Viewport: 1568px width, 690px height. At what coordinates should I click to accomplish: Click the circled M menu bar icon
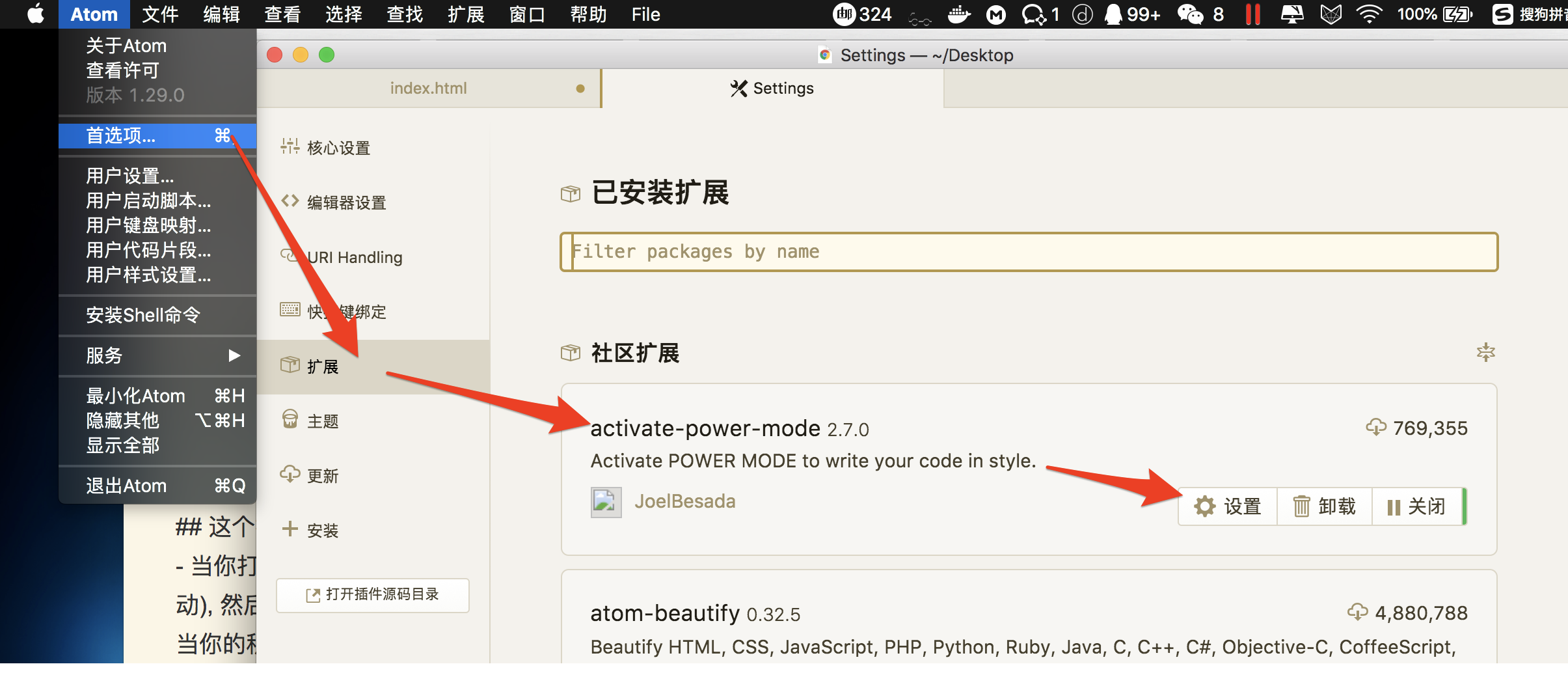(995, 14)
